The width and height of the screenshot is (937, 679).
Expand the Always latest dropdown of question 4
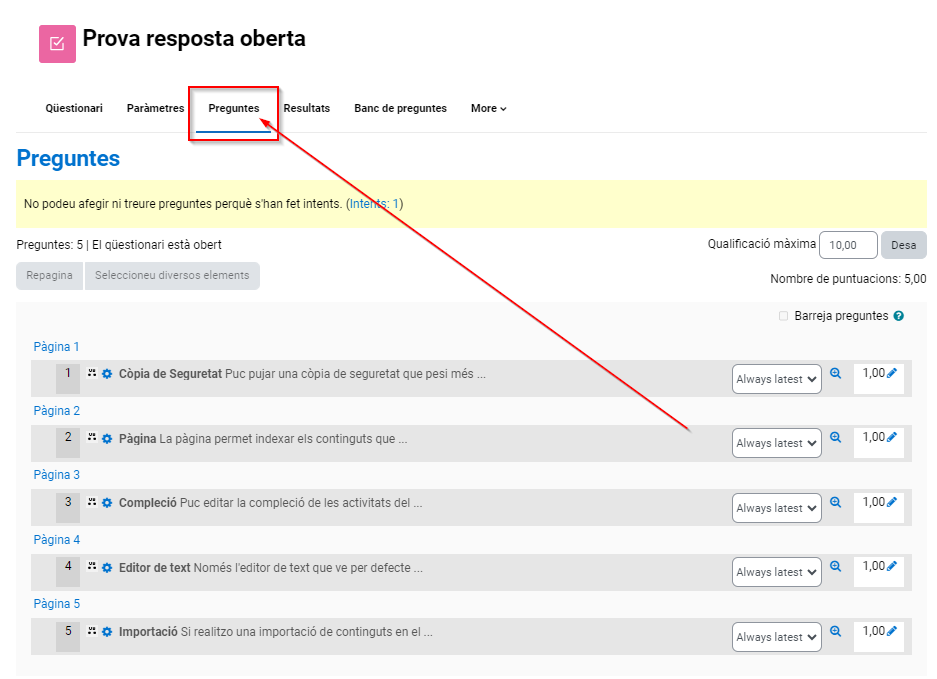(776, 572)
